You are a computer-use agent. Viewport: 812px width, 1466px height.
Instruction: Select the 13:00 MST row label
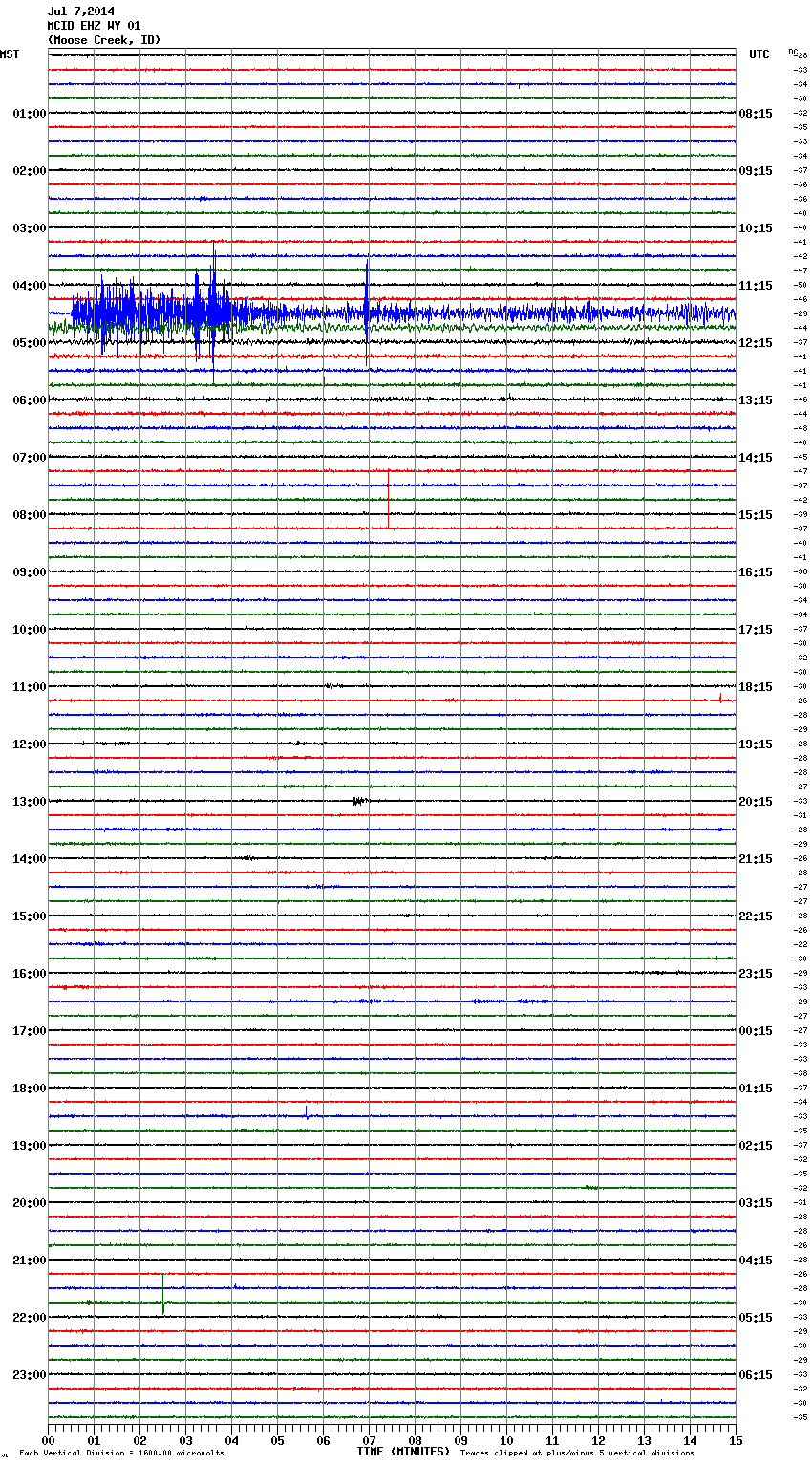click(30, 802)
